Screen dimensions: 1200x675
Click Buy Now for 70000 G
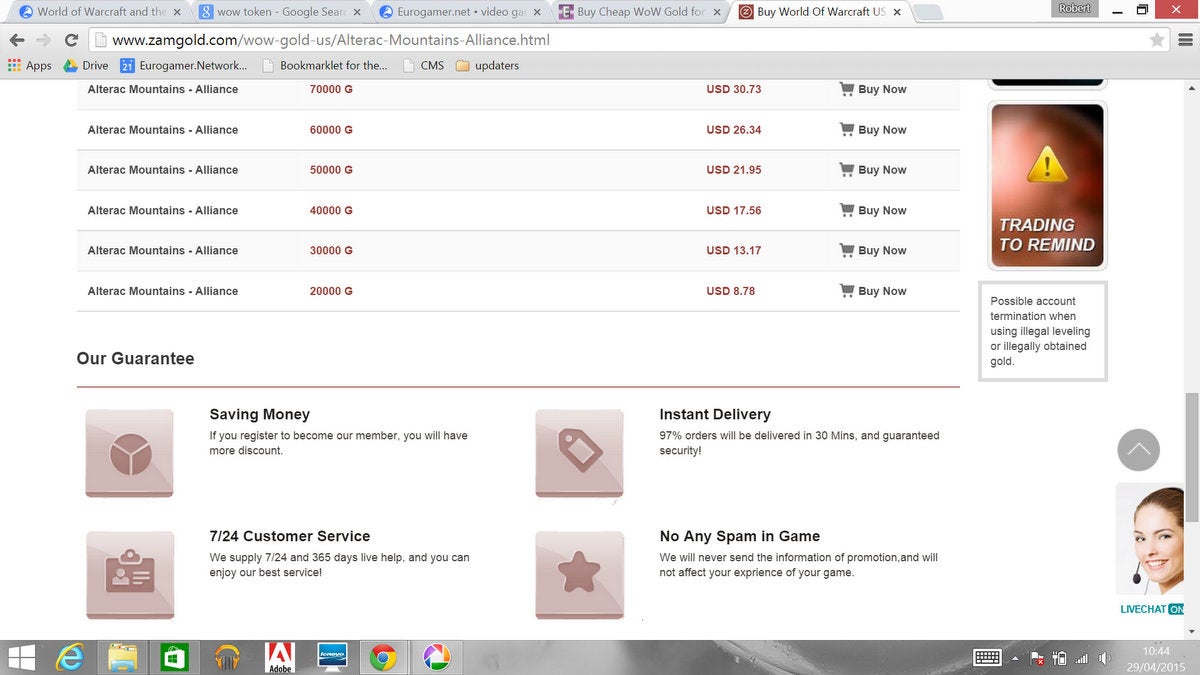[873, 89]
